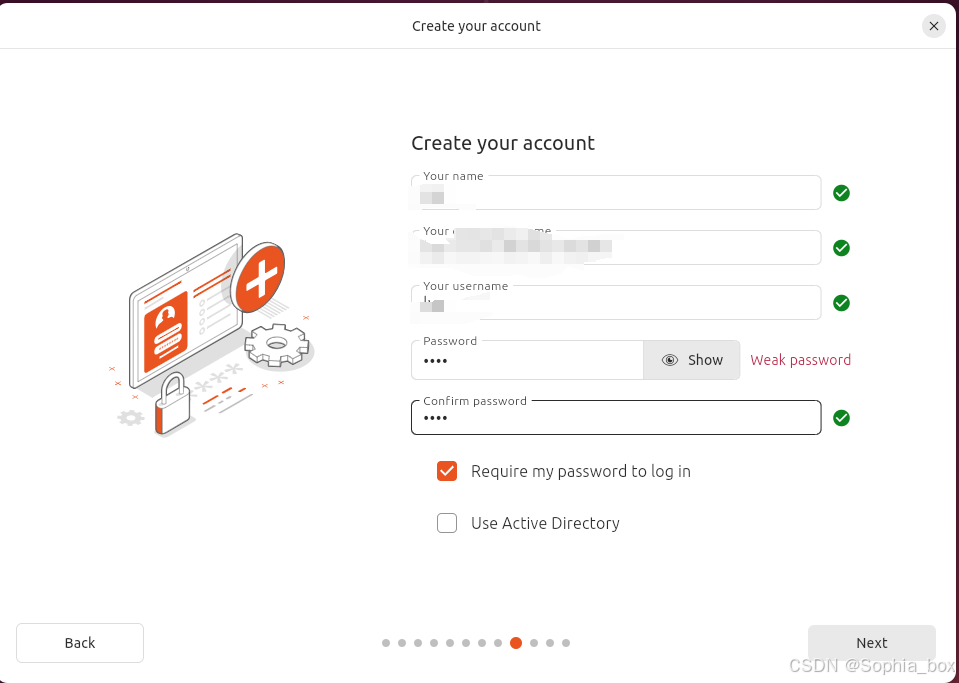Select the first progress indicator dot
Image resolution: width=959 pixels, height=683 pixels.
(x=386, y=643)
